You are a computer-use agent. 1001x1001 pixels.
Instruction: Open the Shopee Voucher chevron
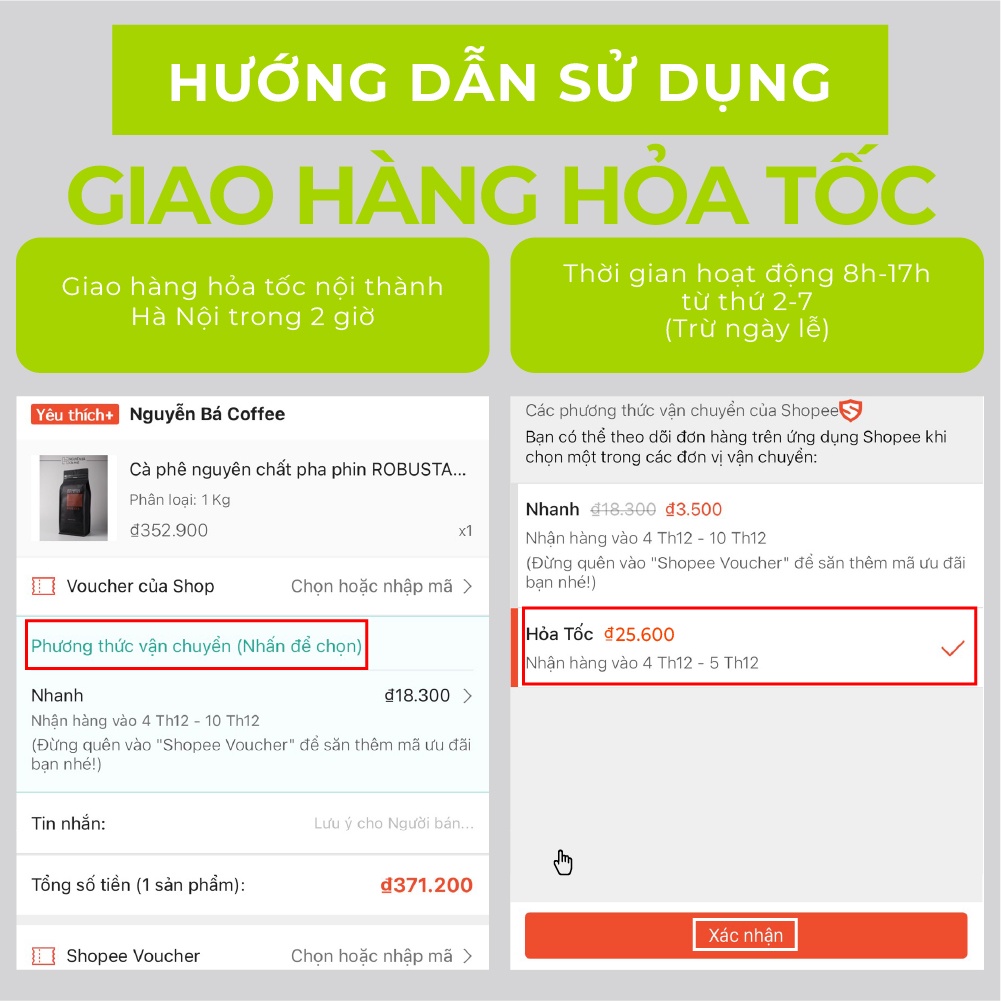467,956
